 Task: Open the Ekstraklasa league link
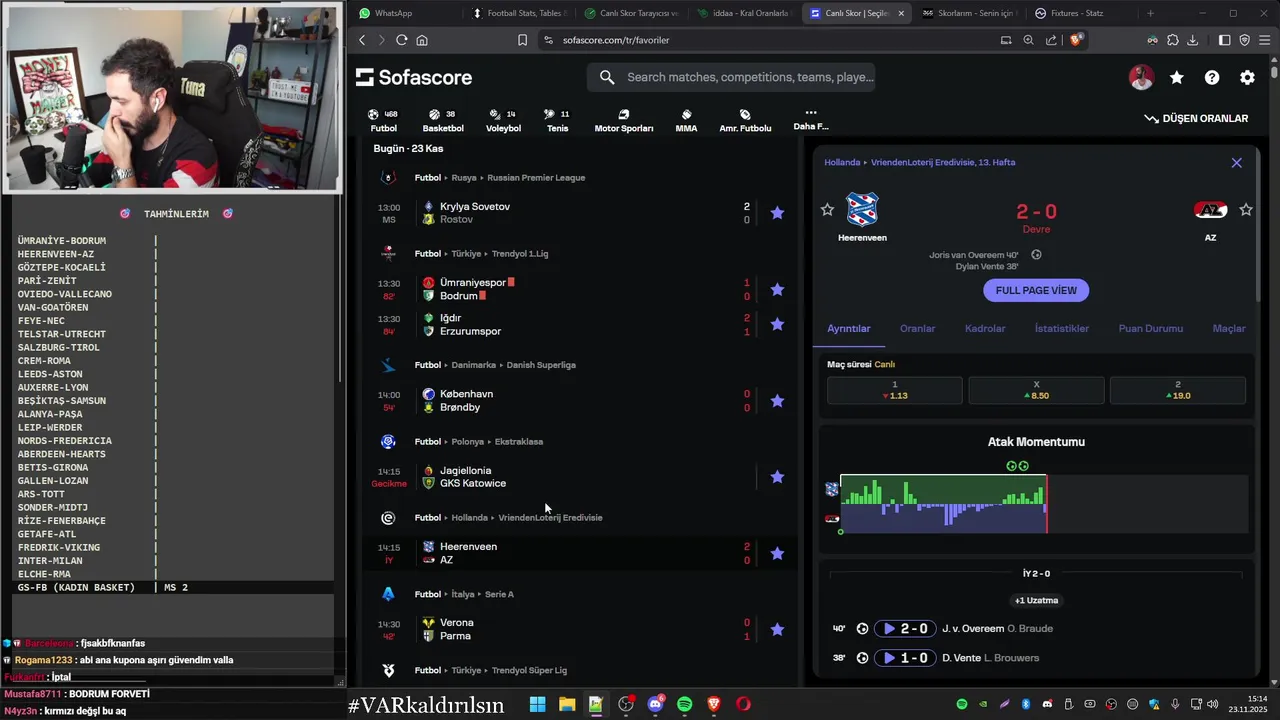coord(519,441)
